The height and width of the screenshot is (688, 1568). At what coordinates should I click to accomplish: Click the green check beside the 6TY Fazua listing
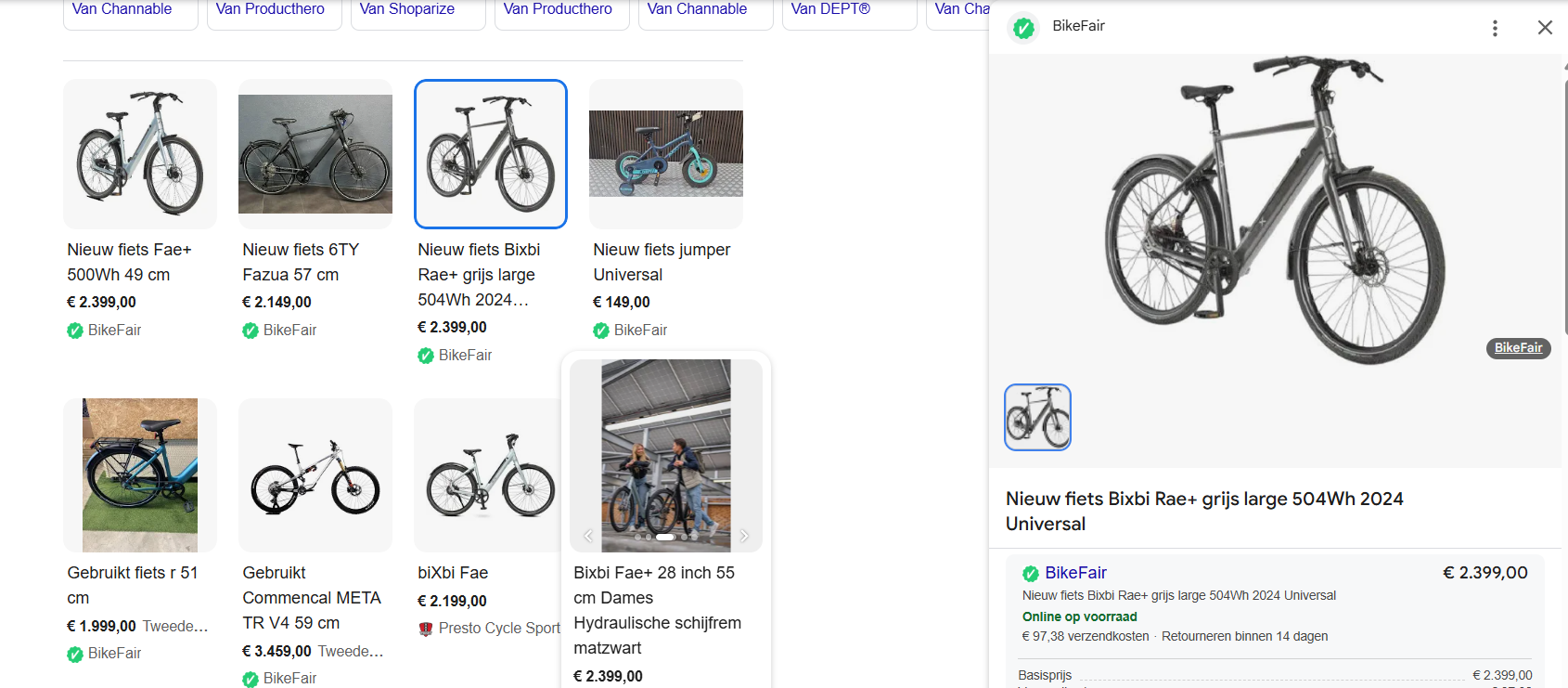(x=251, y=331)
